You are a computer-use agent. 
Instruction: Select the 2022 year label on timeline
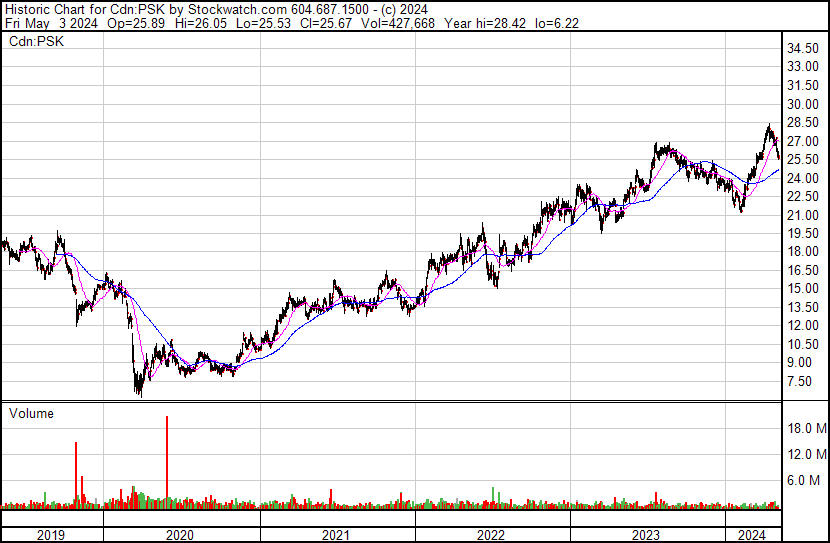coord(491,535)
